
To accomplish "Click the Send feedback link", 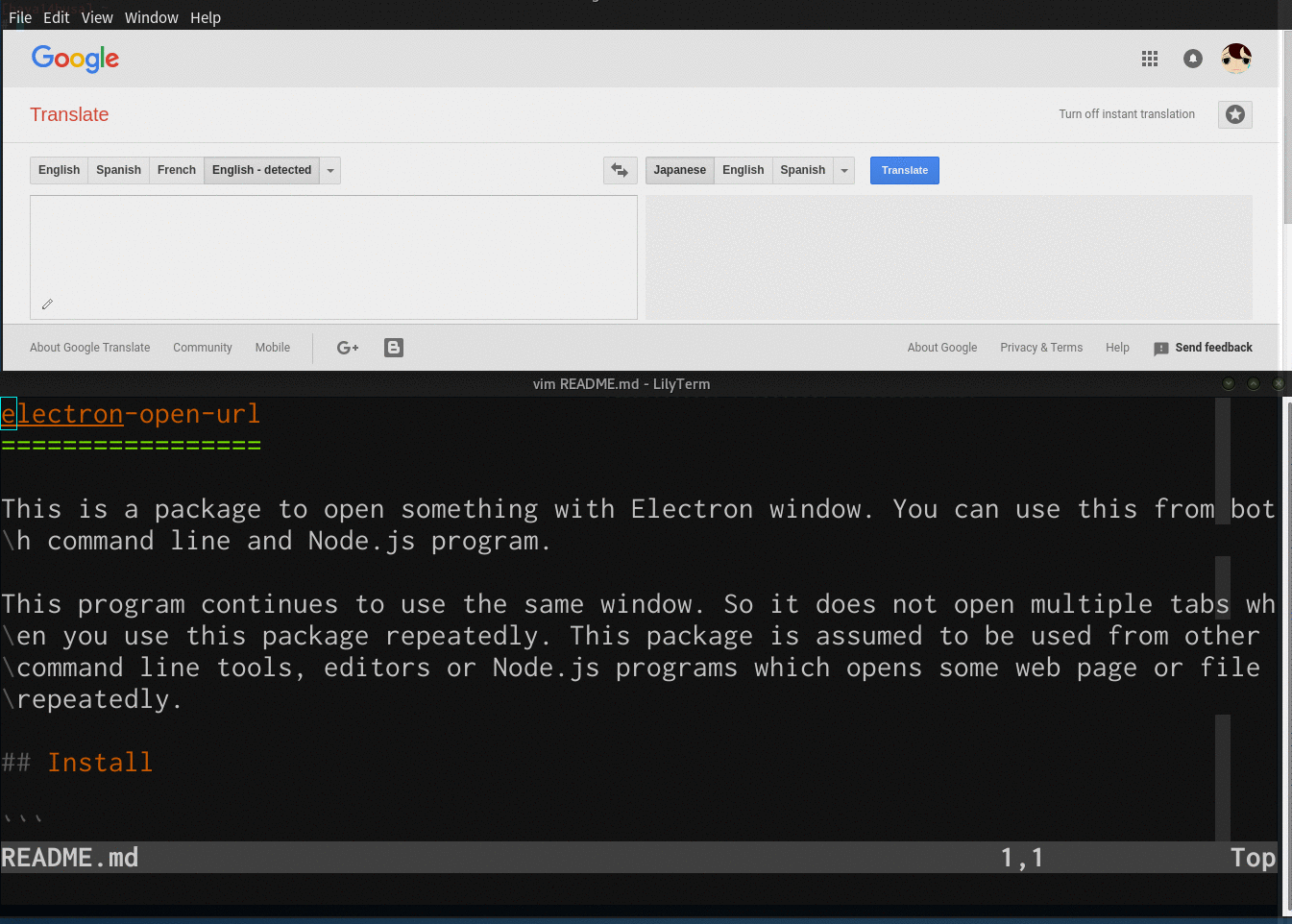I will pos(1213,348).
